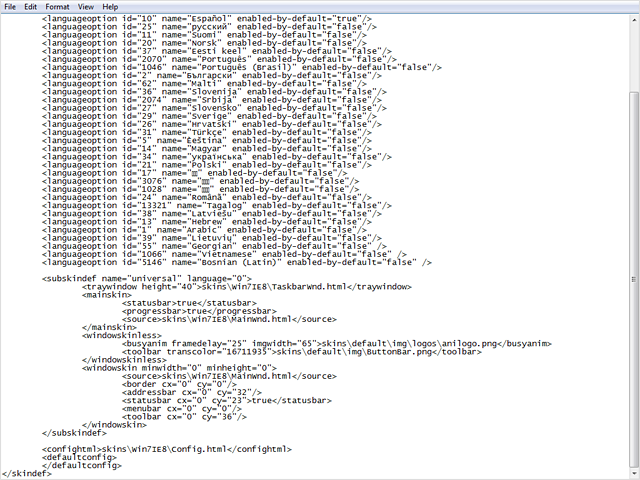Place cursor on the Español languageoption line

coord(200,19)
